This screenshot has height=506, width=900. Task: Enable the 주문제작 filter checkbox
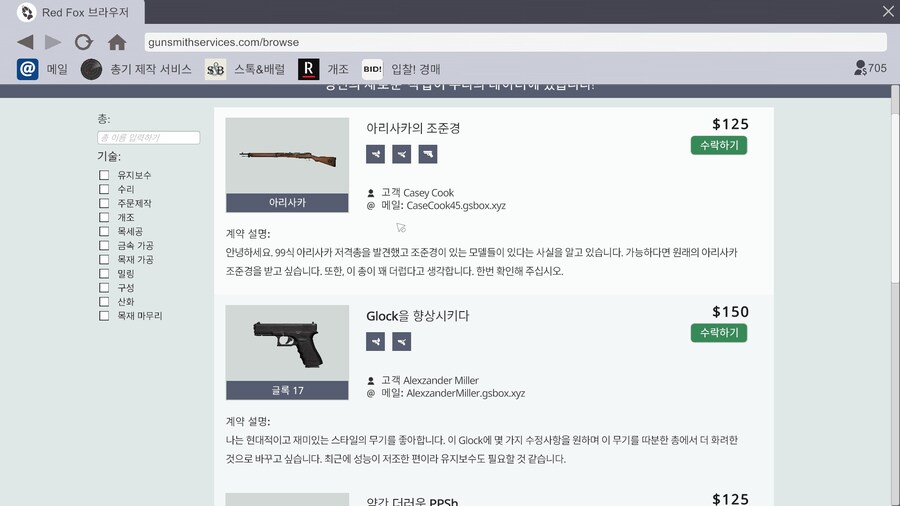pos(104,203)
